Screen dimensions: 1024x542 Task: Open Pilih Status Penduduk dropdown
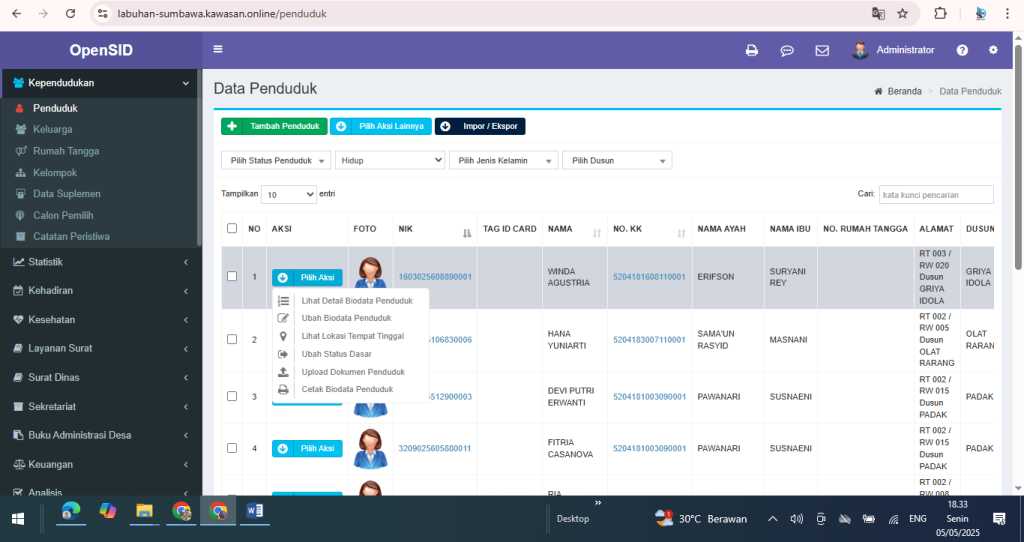click(x=276, y=161)
